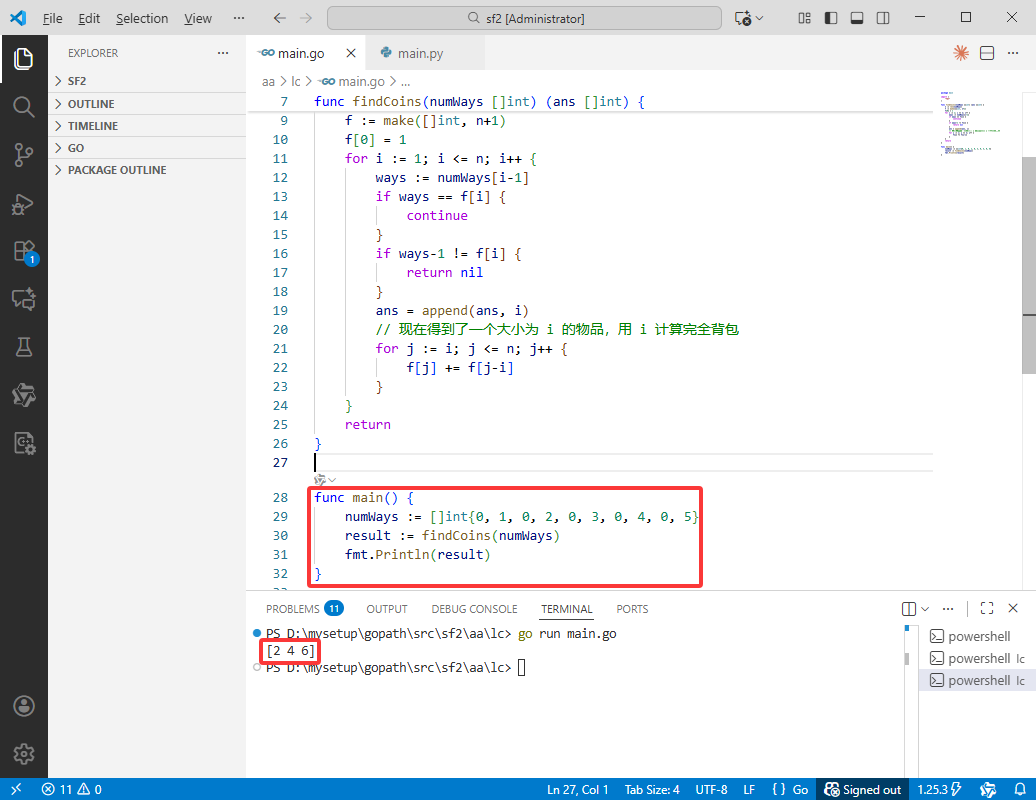
Task: Expand the OUTLINE section
Action: [147, 104]
